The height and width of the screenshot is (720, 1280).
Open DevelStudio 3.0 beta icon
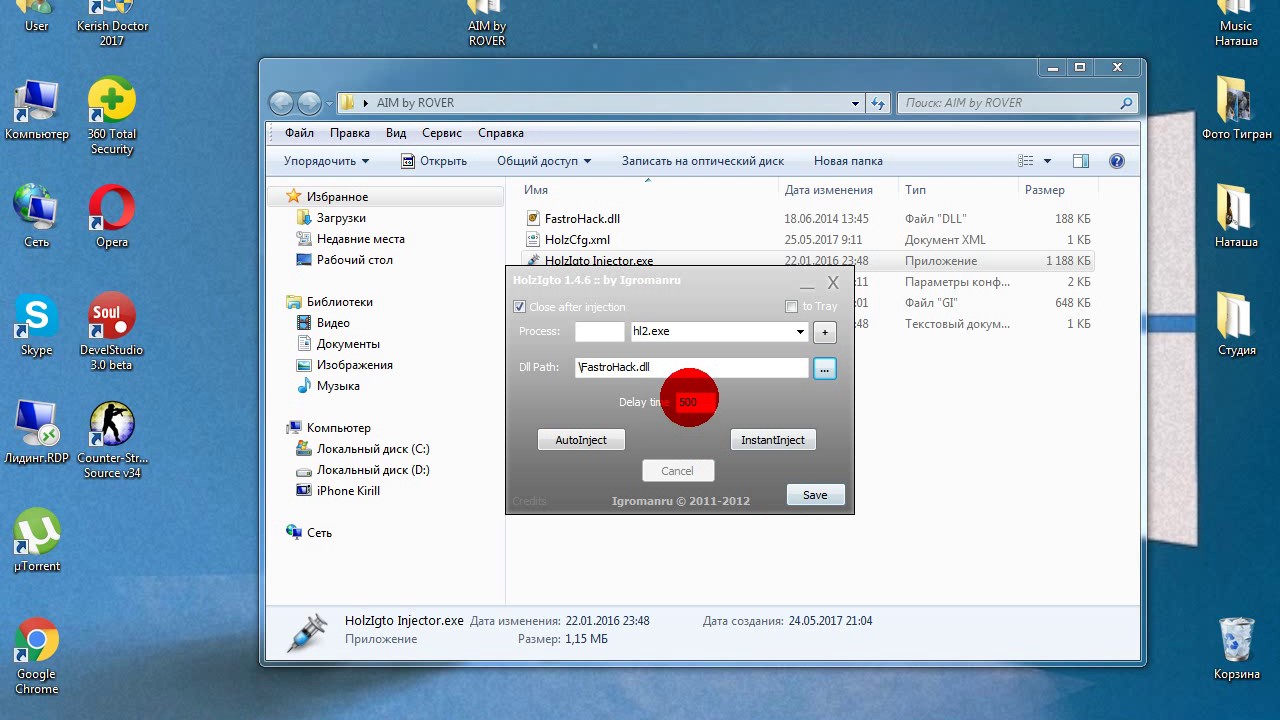point(111,331)
